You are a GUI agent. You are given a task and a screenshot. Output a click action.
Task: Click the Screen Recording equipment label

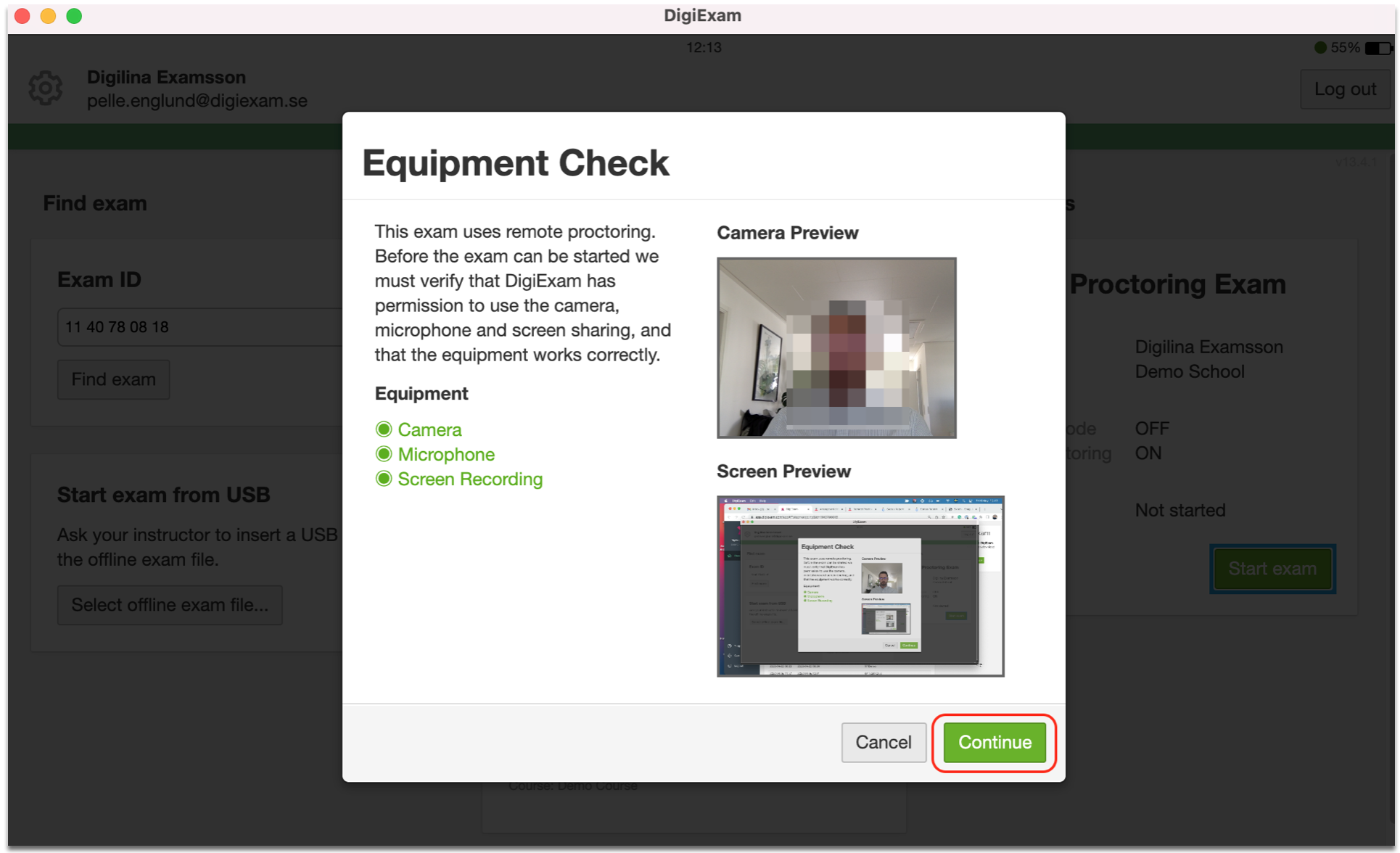click(x=470, y=479)
